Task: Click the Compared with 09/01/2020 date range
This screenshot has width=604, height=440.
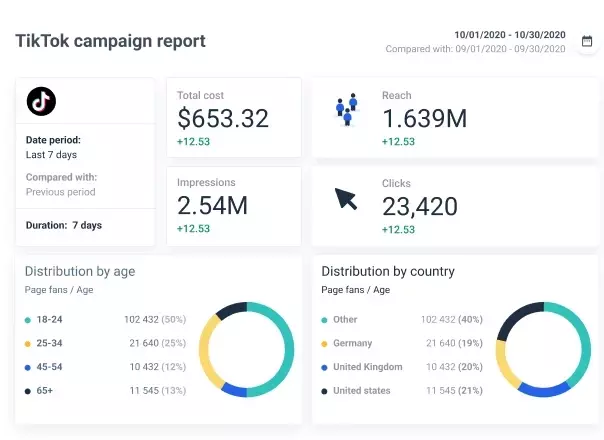Action: point(476,49)
